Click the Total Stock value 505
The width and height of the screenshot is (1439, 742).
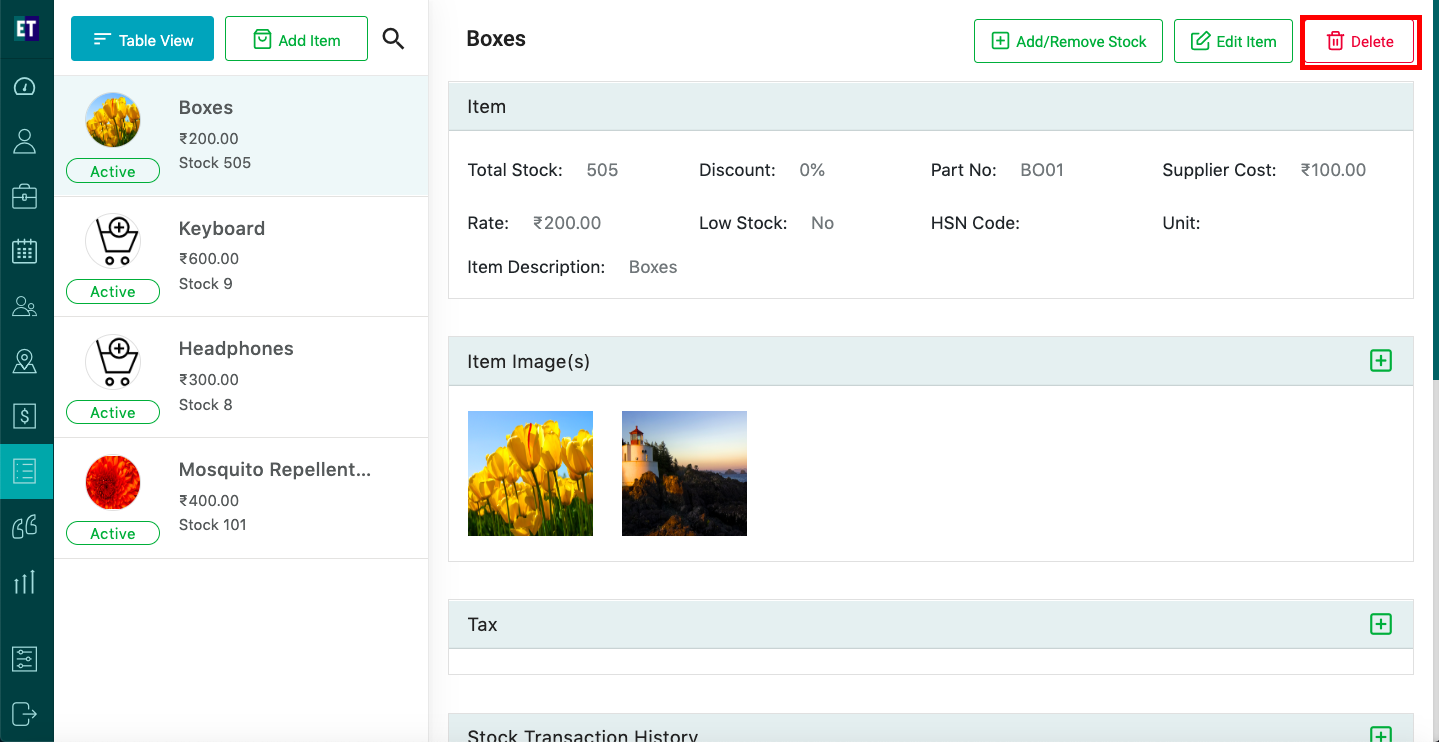(602, 170)
